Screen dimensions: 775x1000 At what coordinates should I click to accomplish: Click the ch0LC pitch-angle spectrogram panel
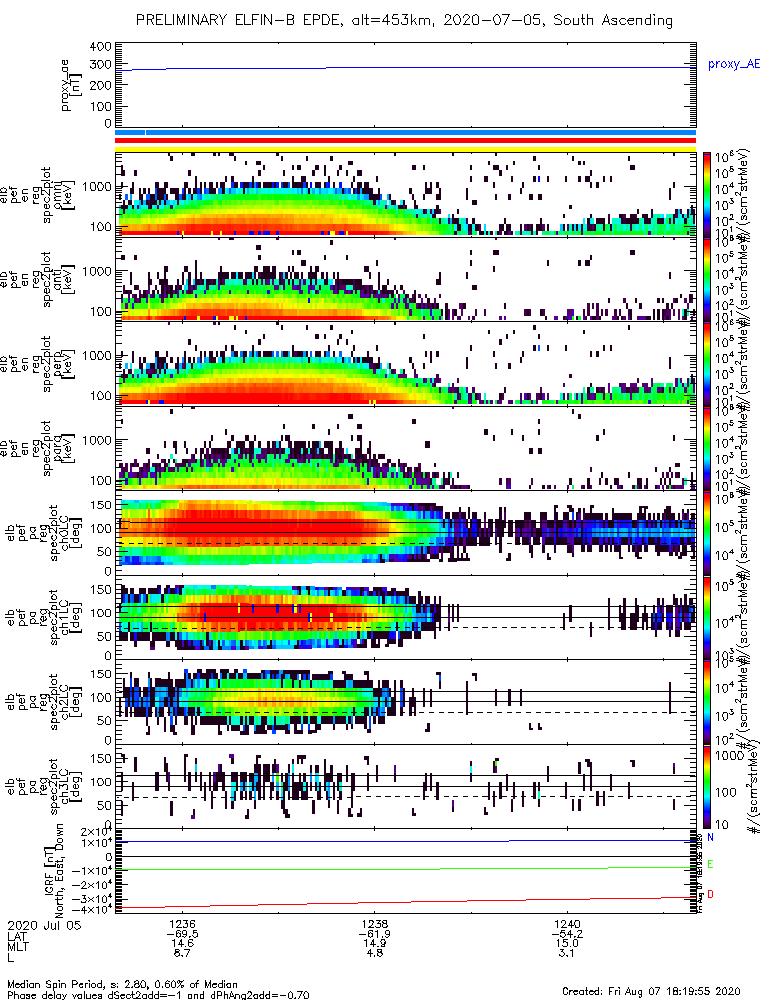(405, 533)
